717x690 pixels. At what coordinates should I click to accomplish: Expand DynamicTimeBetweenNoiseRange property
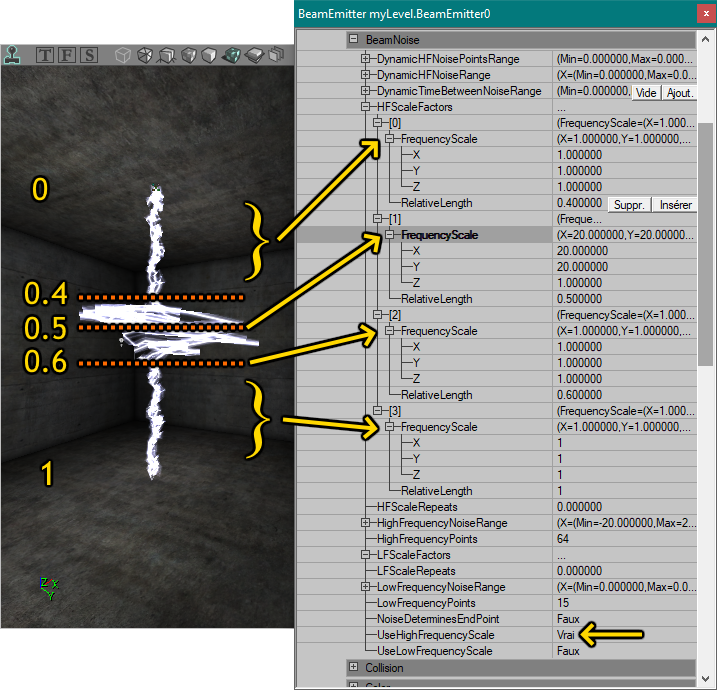pyautogui.click(x=365, y=91)
